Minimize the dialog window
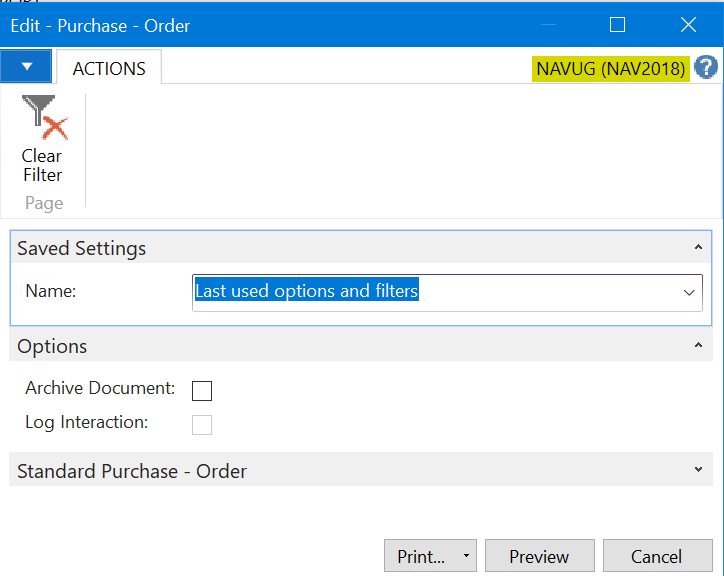 tap(547, 25)
